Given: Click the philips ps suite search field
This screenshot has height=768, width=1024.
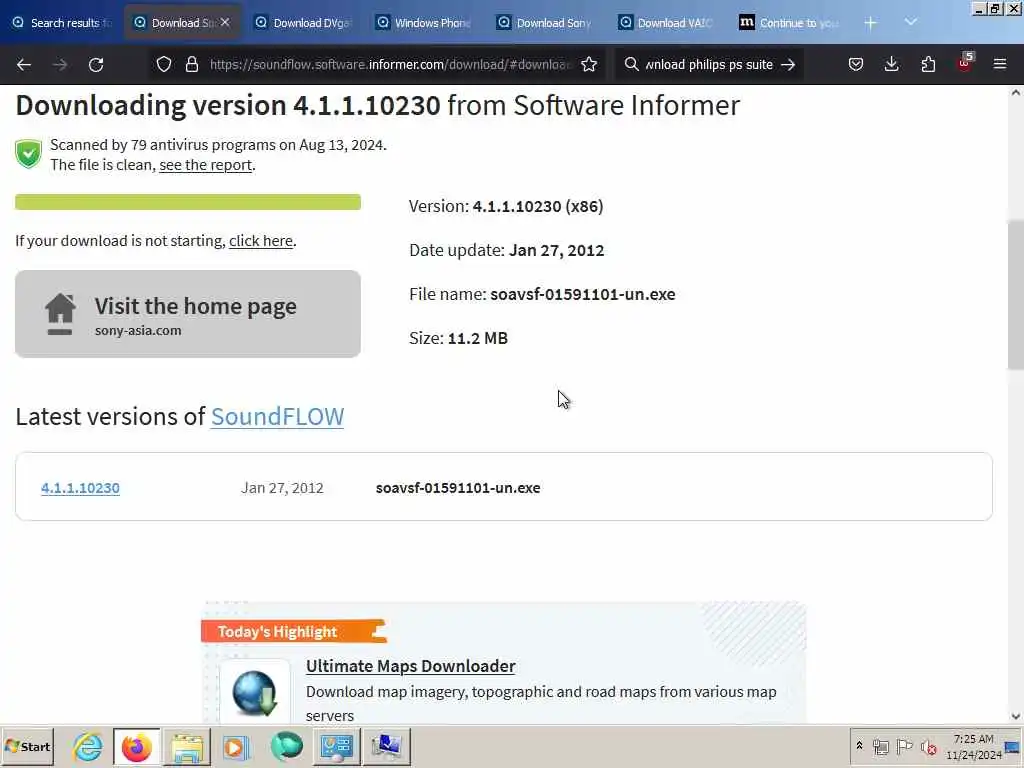Looking at the screenshot, I should click(709, 64).
